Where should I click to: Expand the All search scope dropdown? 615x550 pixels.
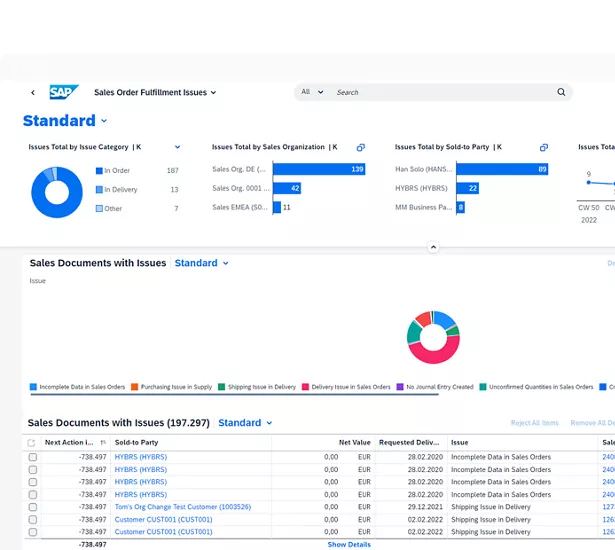[x=312, y=92]
